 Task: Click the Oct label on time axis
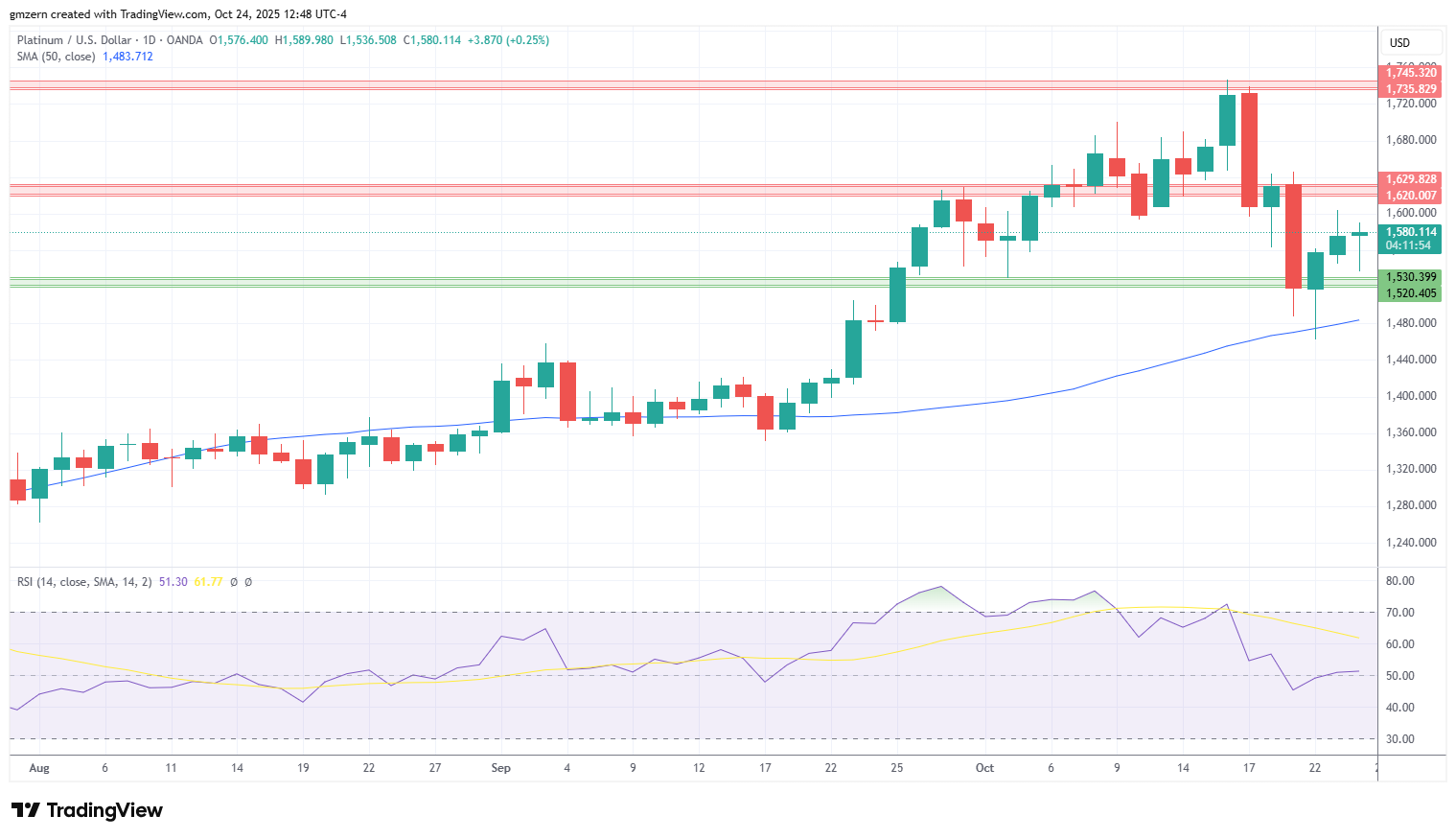(984, 768)
